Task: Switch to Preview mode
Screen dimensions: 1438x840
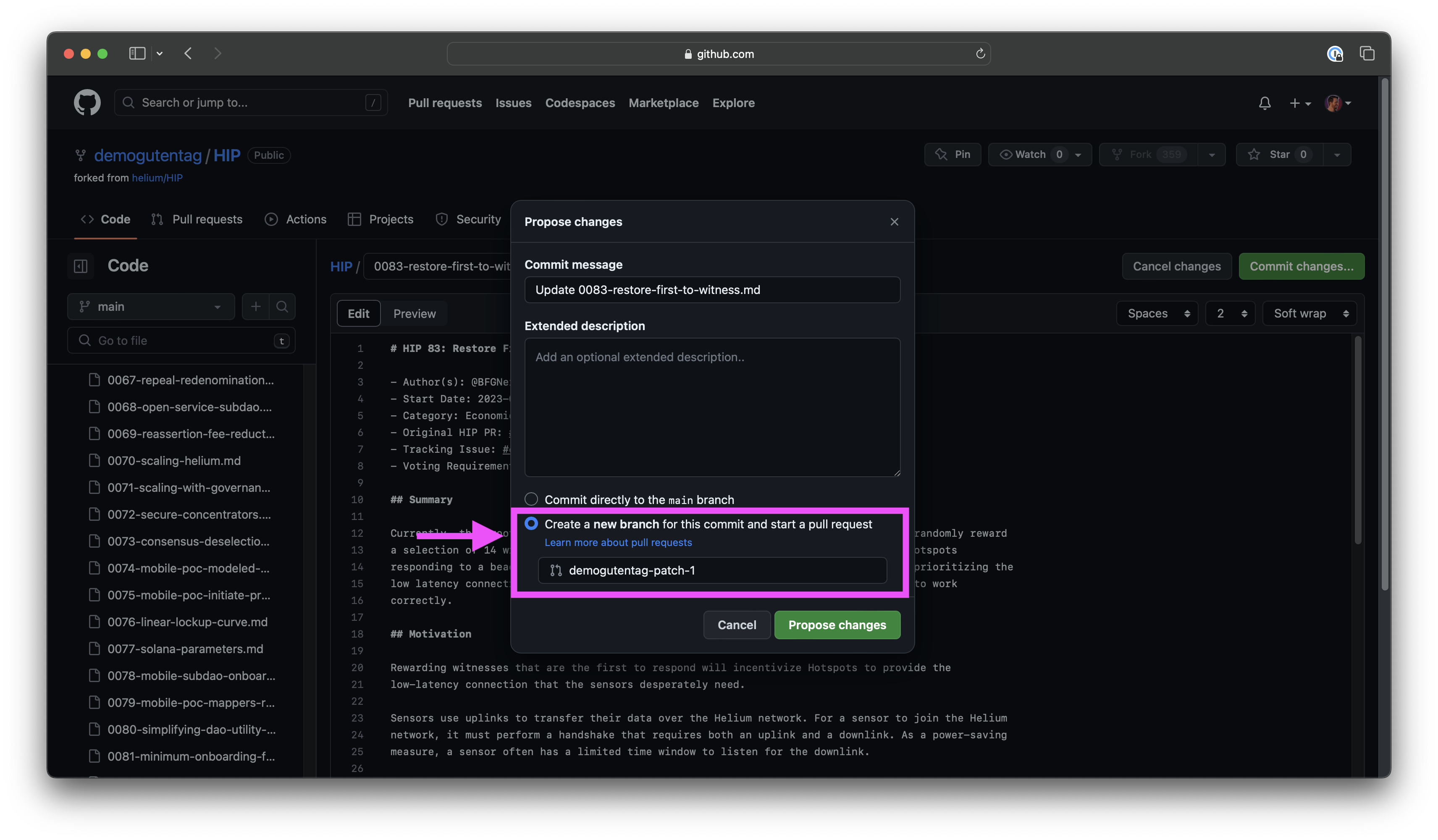Action: pyautogui.click(x=414, y=314)
